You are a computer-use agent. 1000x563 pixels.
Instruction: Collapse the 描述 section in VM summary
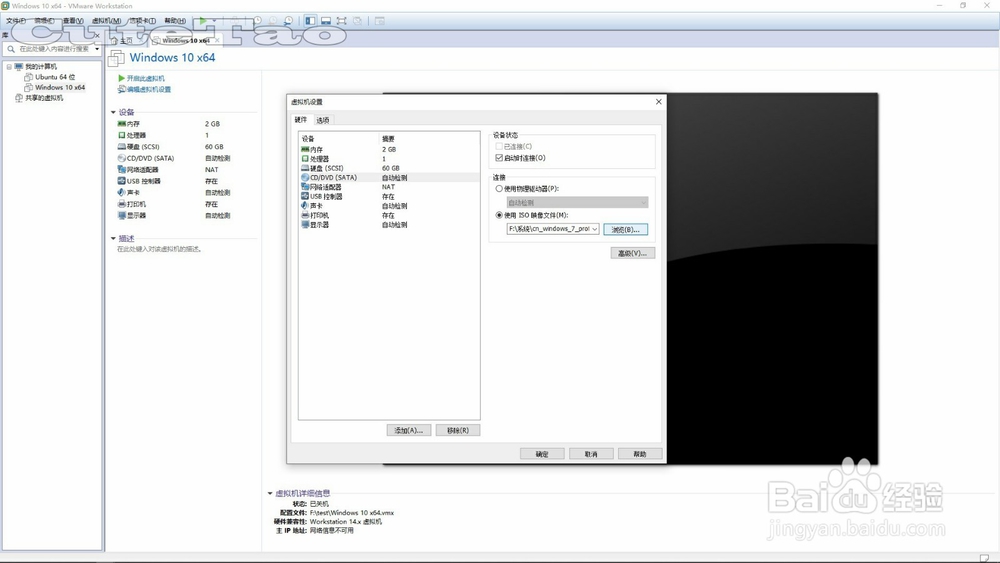point(114,238)
